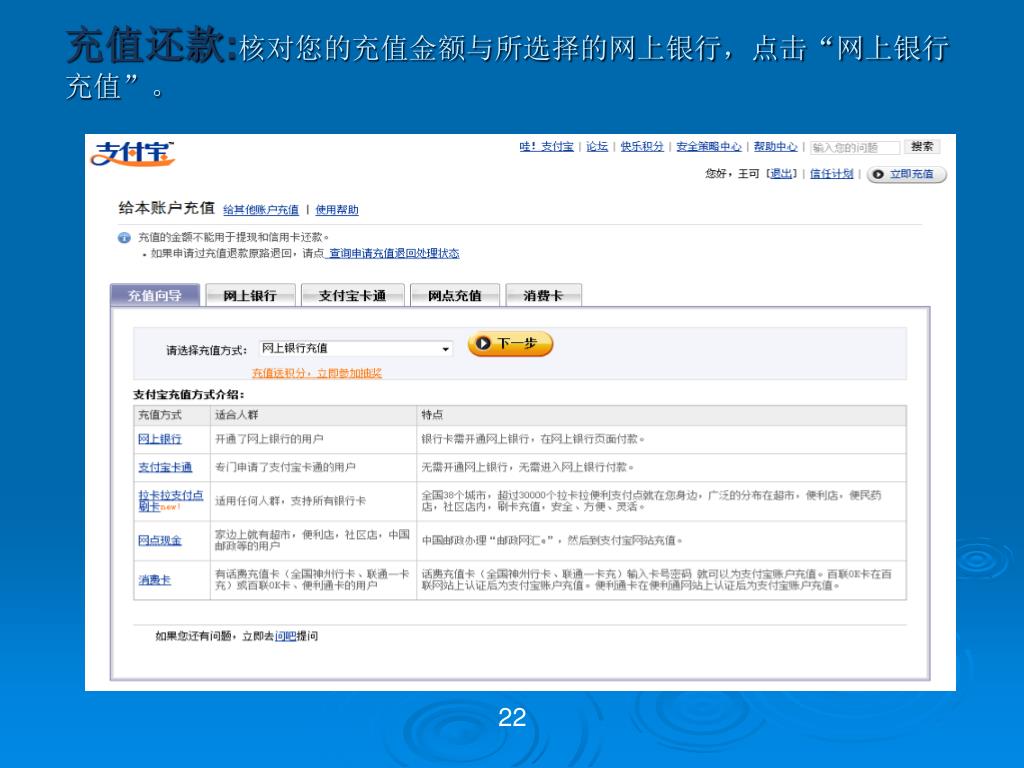1024x768 pixels.
Task: Click the 问吧 link near the bottom
Action: tap(285, 635)
